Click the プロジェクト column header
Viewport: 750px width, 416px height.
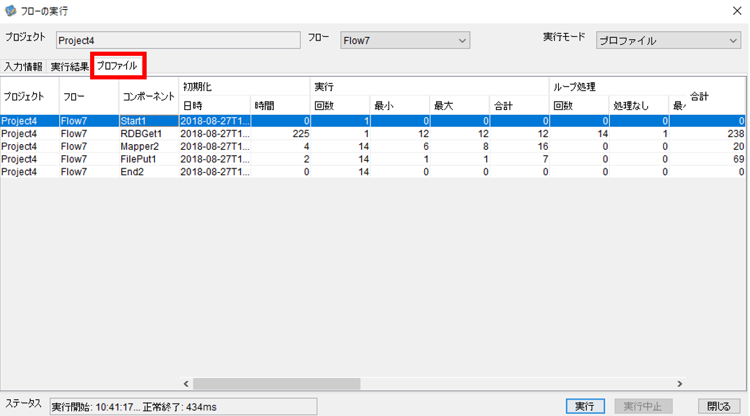tap(30, 97)
